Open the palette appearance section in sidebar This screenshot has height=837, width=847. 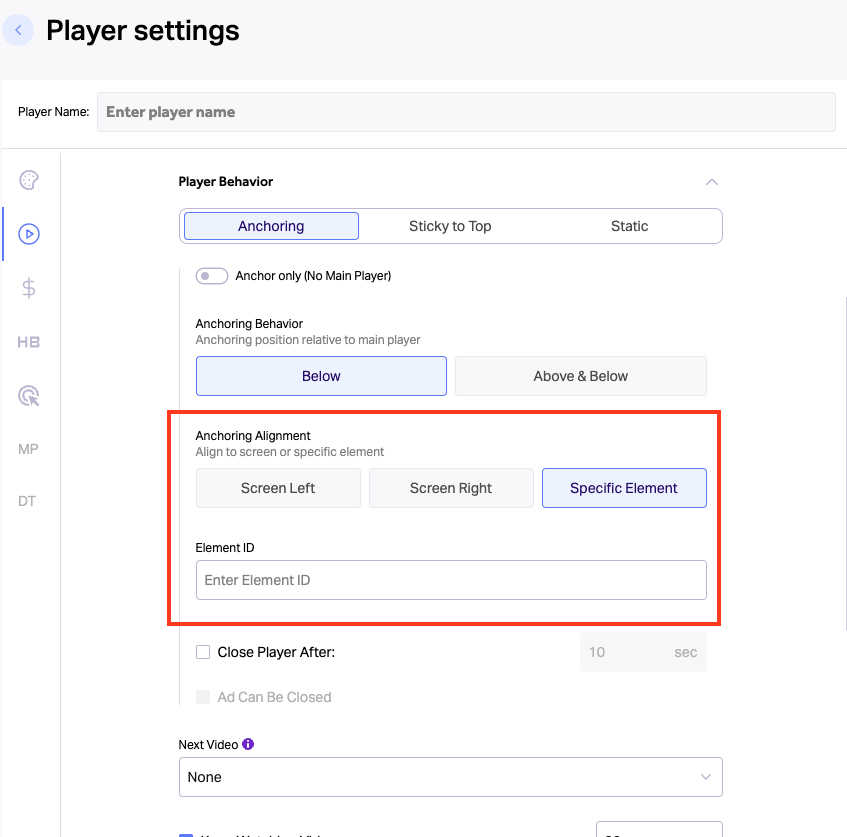(29, 180)
